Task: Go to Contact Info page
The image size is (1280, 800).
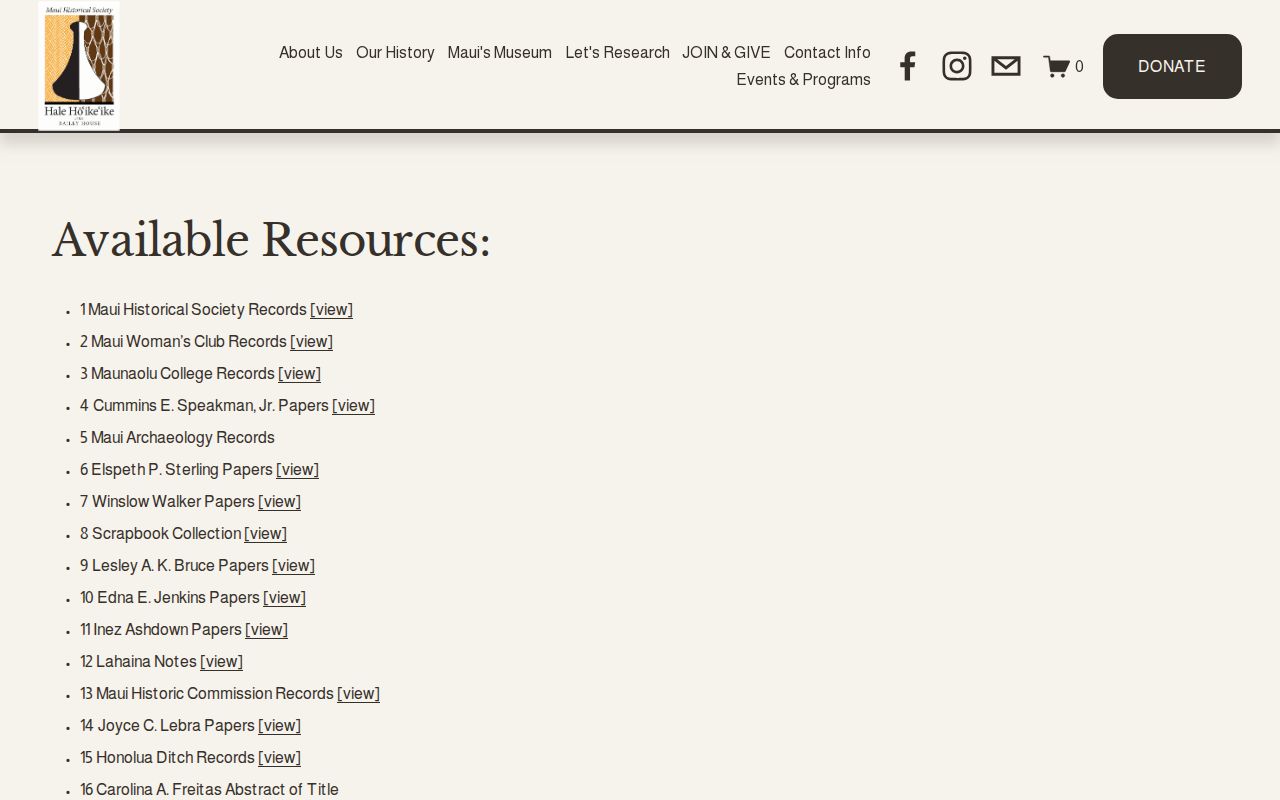Action: coord(827,53)
